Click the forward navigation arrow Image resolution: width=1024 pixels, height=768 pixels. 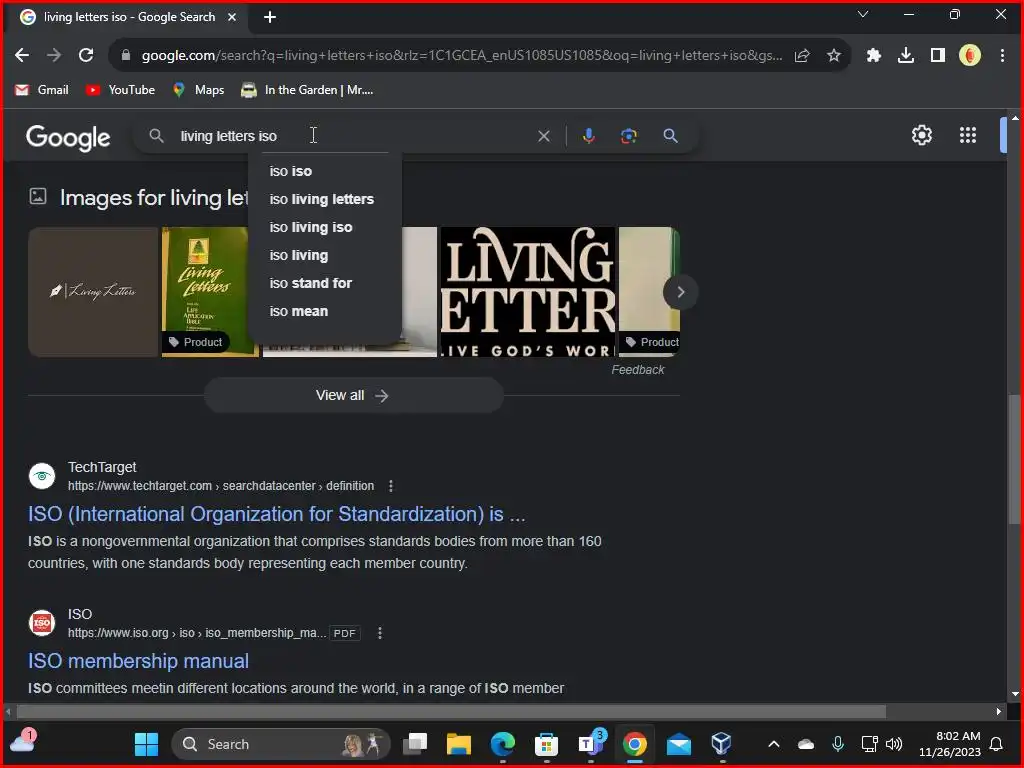coord(54,56)
